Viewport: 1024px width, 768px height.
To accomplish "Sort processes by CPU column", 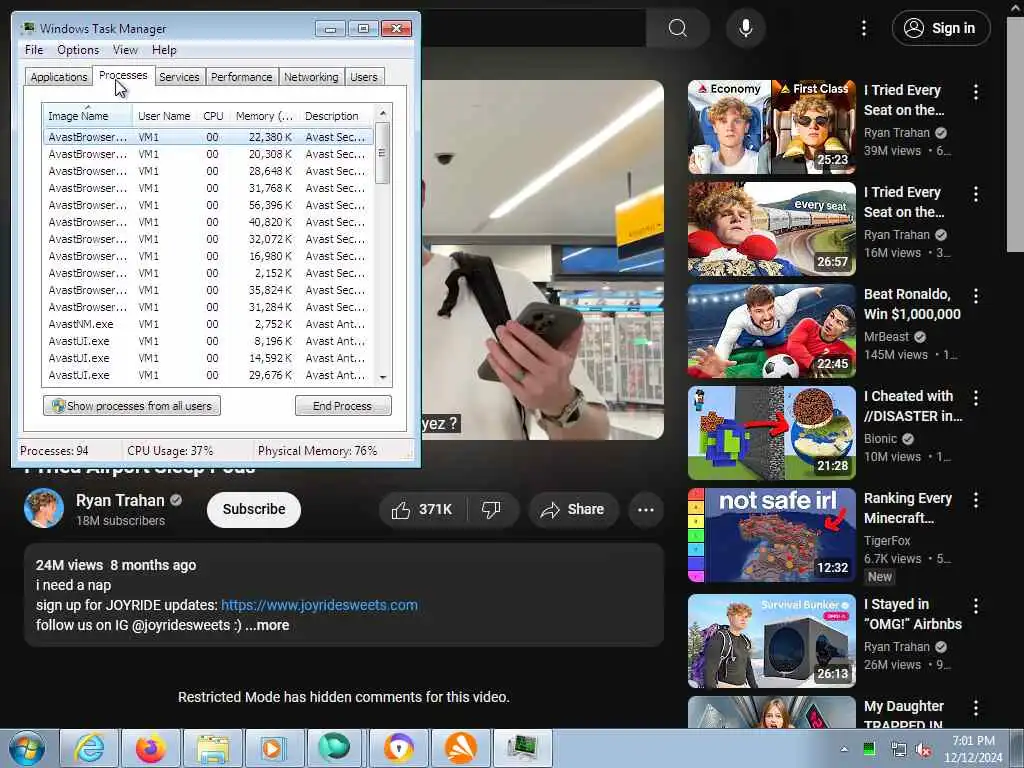I will [213, 116].
